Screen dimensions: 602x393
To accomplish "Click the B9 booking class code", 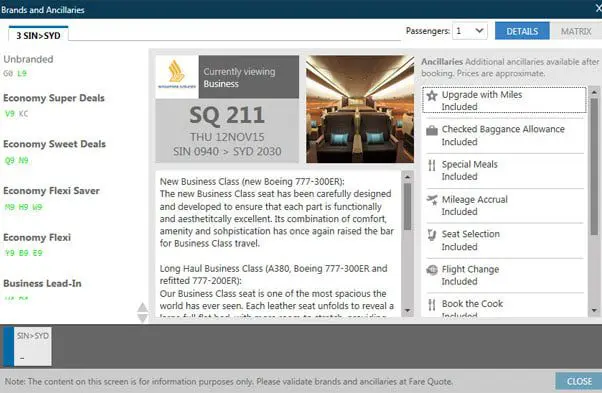I will click(23, 253).
